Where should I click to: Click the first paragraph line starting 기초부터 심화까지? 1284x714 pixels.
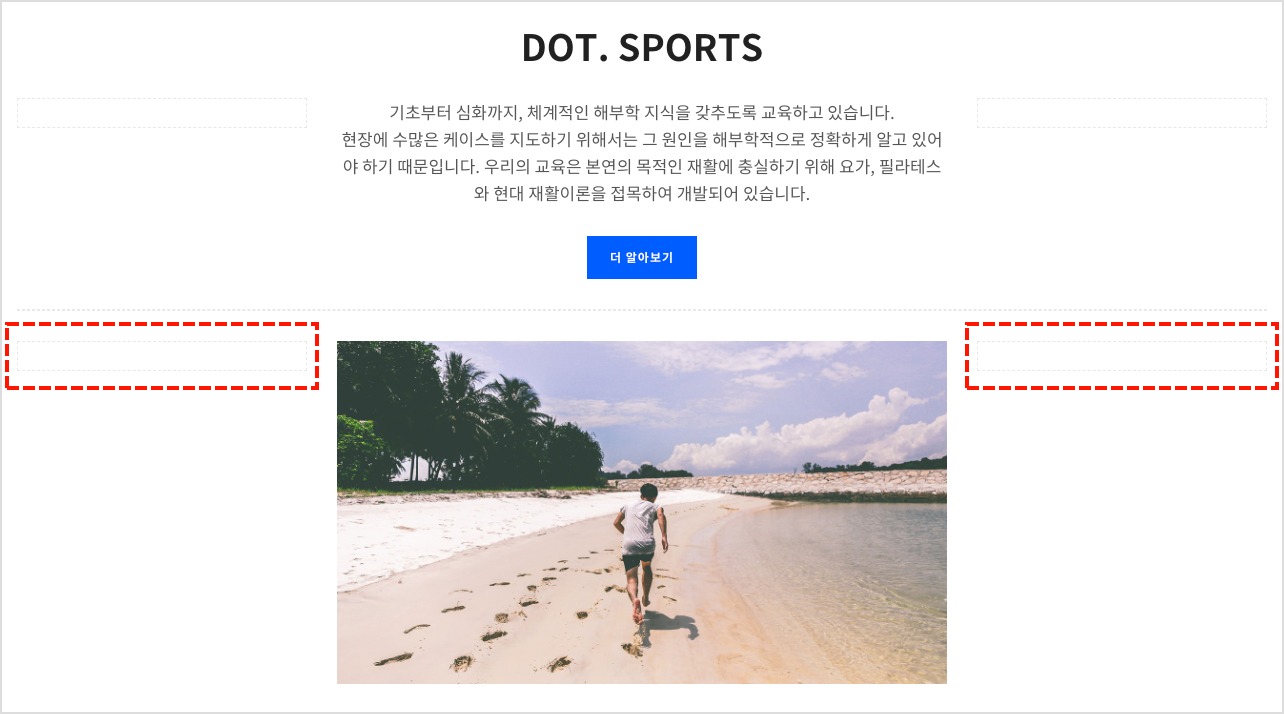[642, 111]
